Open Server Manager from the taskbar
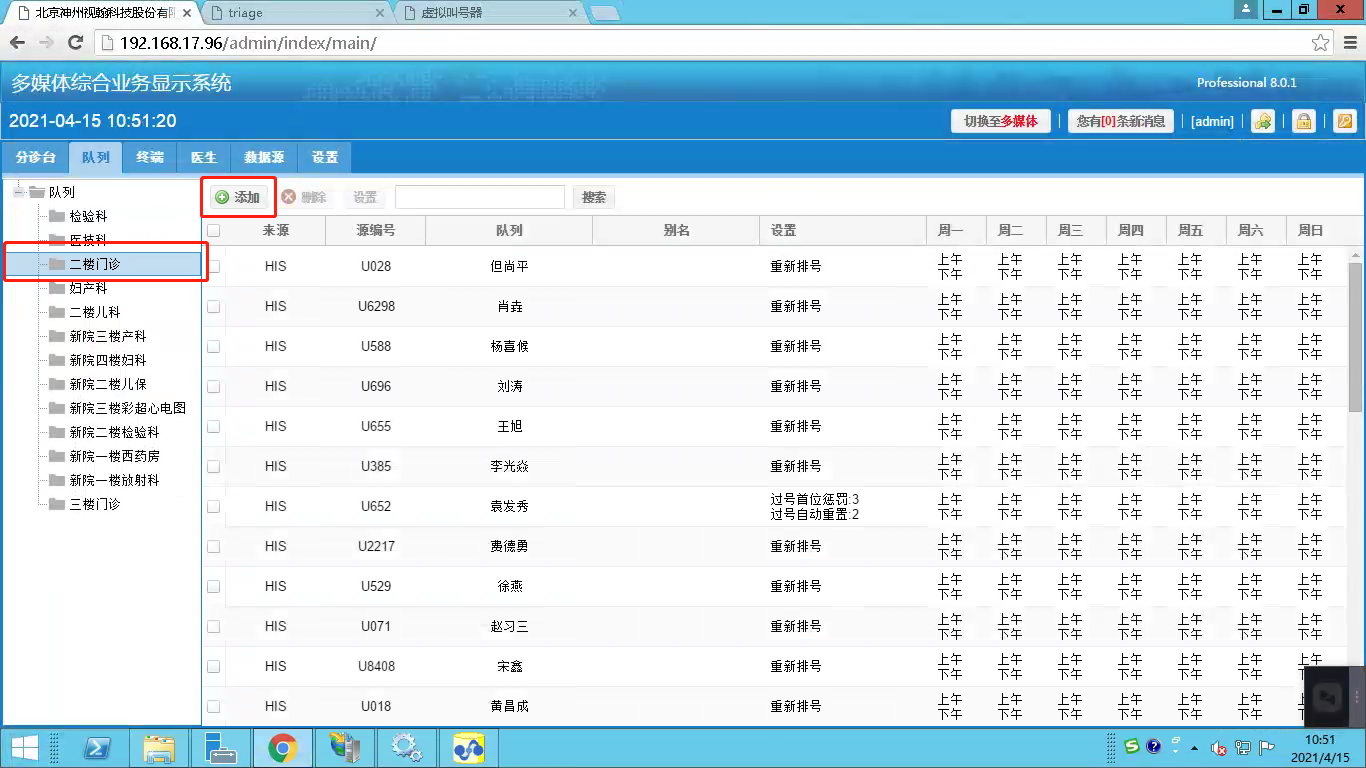Viewport: 1366px width, 768px height. coord(221,748)
